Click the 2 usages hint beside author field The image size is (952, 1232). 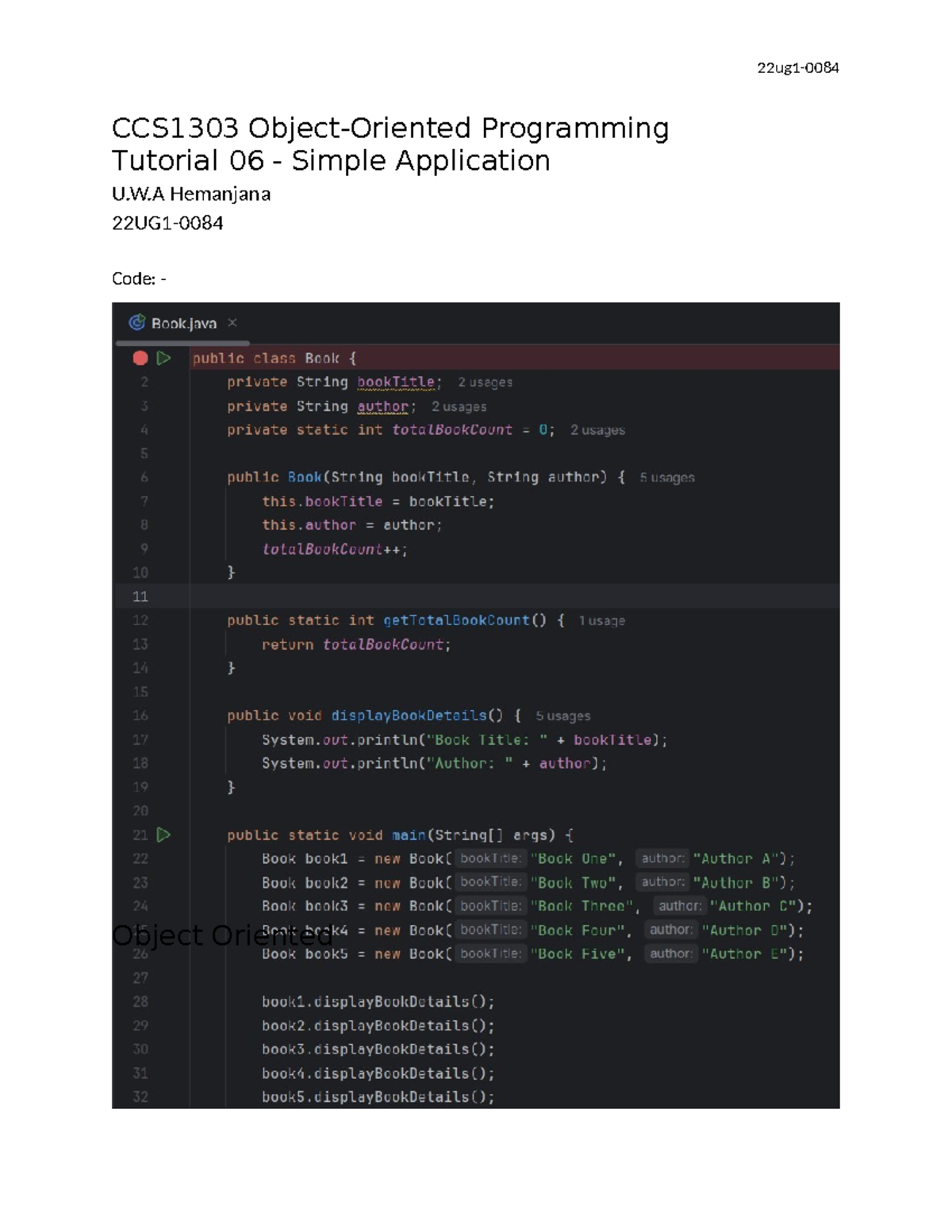tap(459, 406)
